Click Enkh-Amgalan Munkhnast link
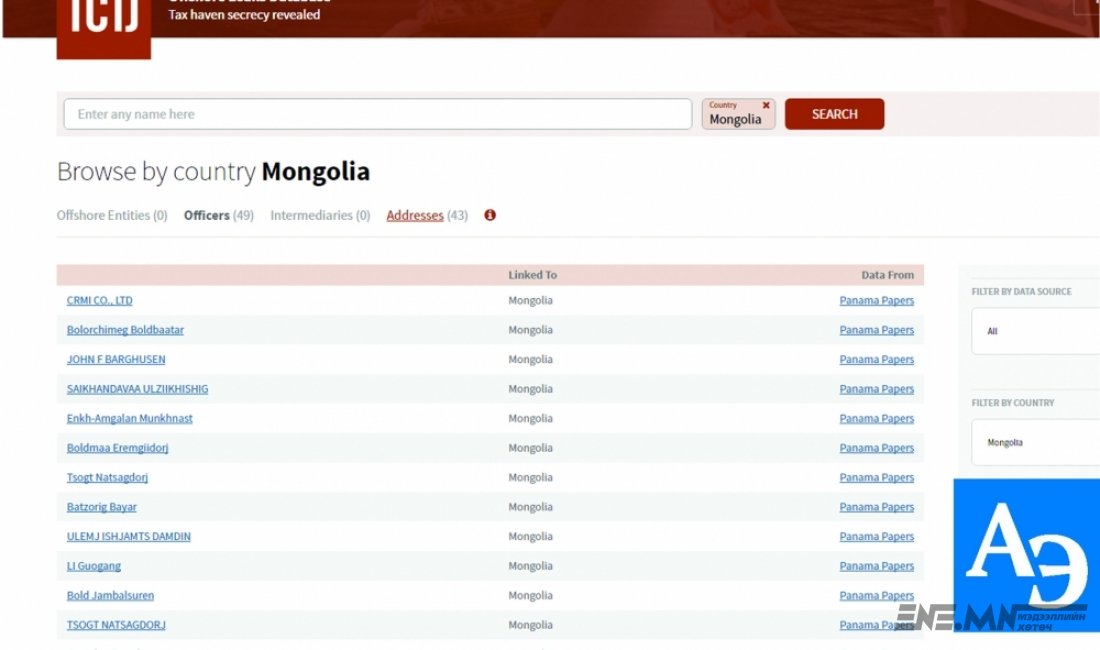The height and width of the screenshot is (650, 1100). click(x=129, y=418)
